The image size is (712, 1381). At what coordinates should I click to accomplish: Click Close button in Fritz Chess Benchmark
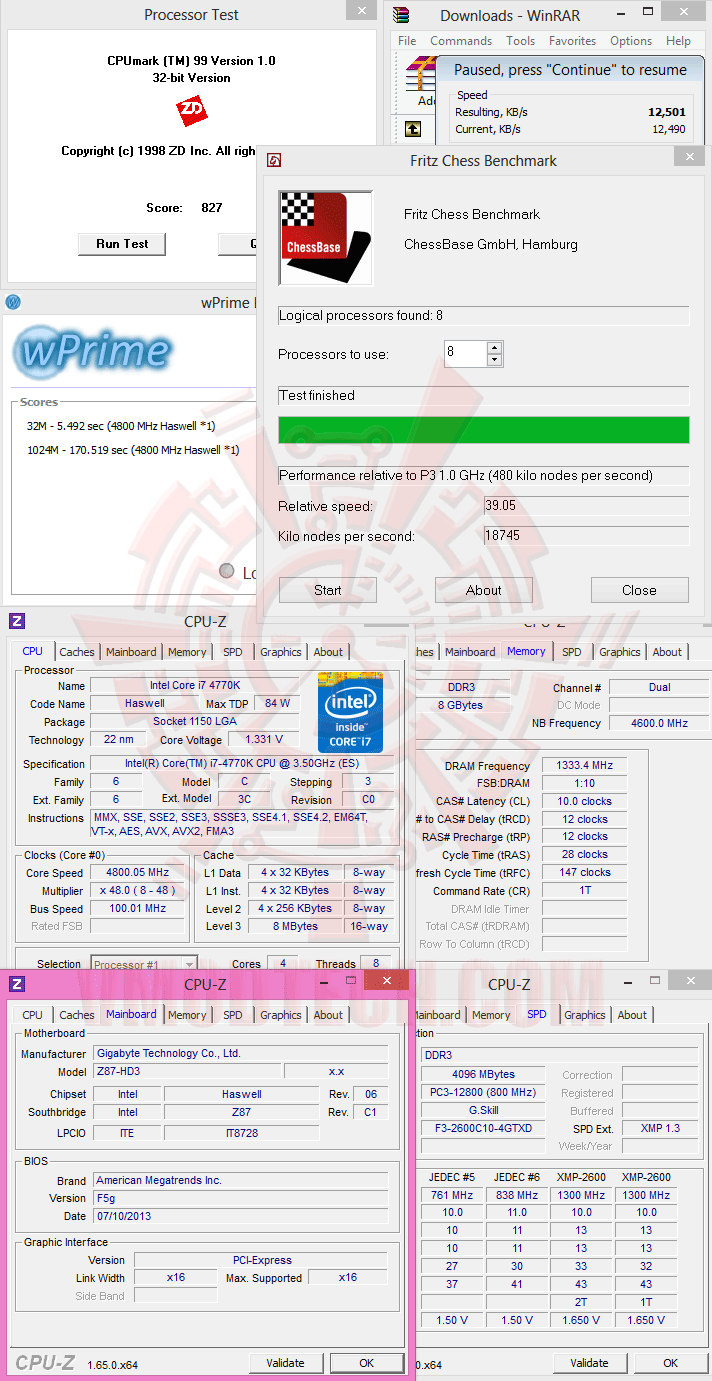pyautogui.click(x=640, y=590)
